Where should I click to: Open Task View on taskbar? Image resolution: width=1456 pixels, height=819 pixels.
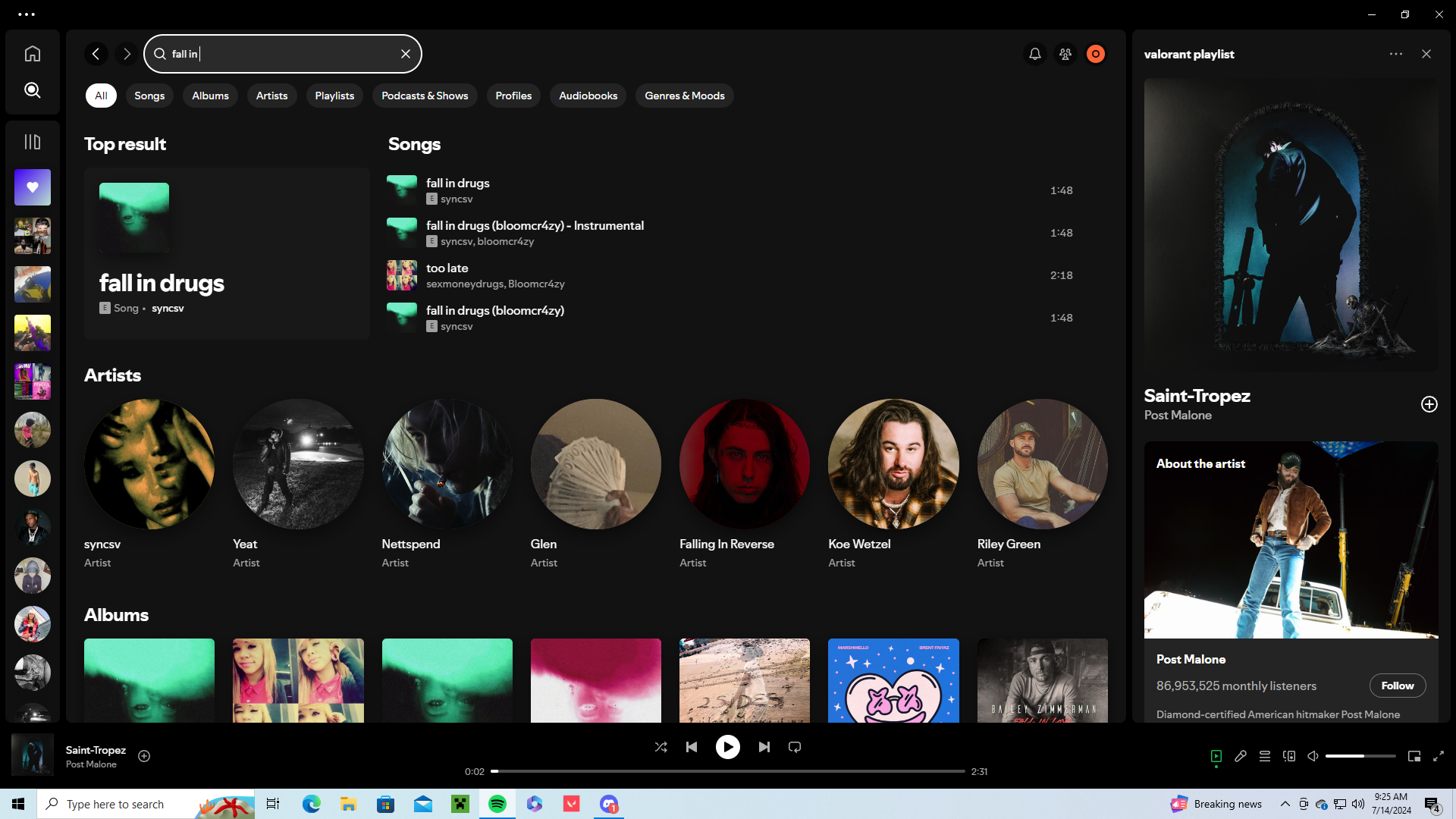[x=273, y=804]
